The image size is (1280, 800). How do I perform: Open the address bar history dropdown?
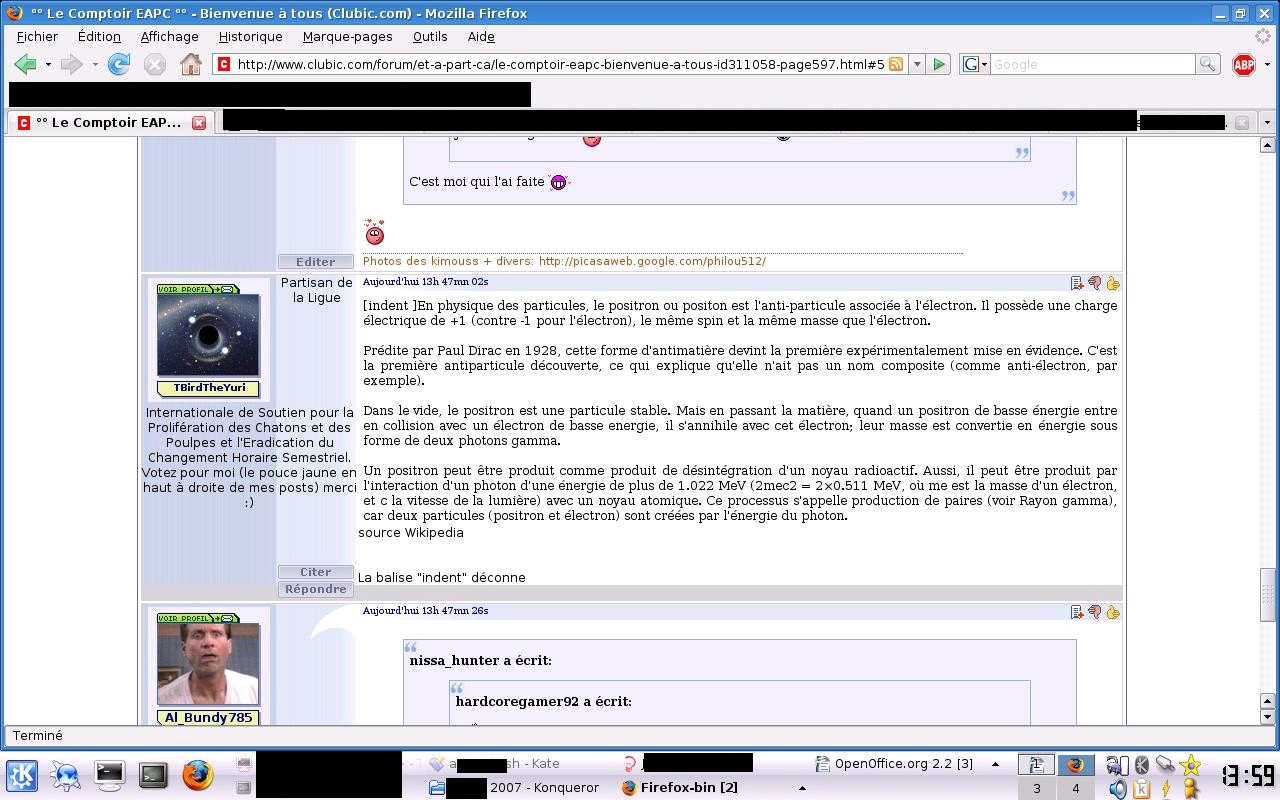916,64
